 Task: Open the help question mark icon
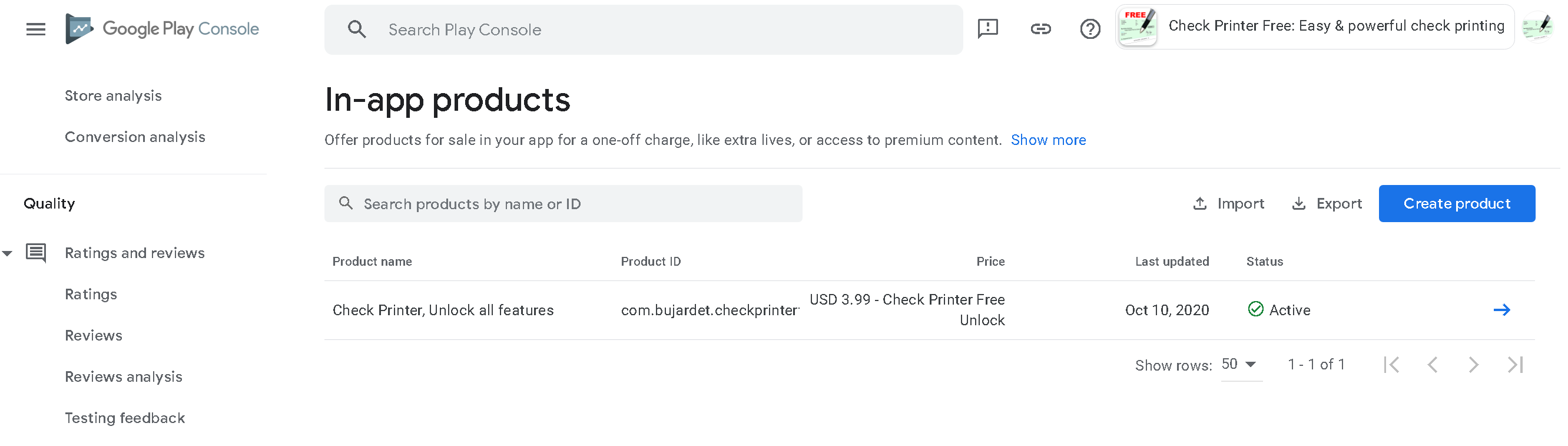pos(1089,29)
